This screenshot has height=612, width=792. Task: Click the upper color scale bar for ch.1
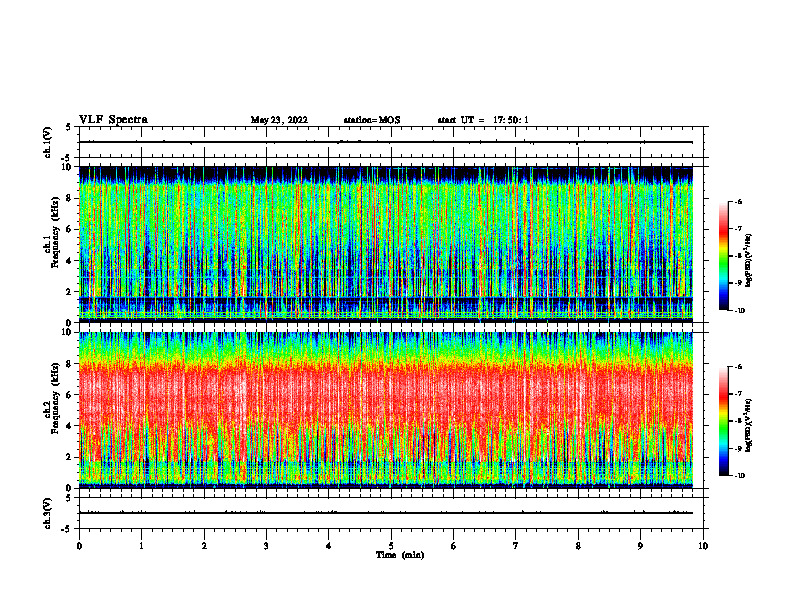coord(723,256)
